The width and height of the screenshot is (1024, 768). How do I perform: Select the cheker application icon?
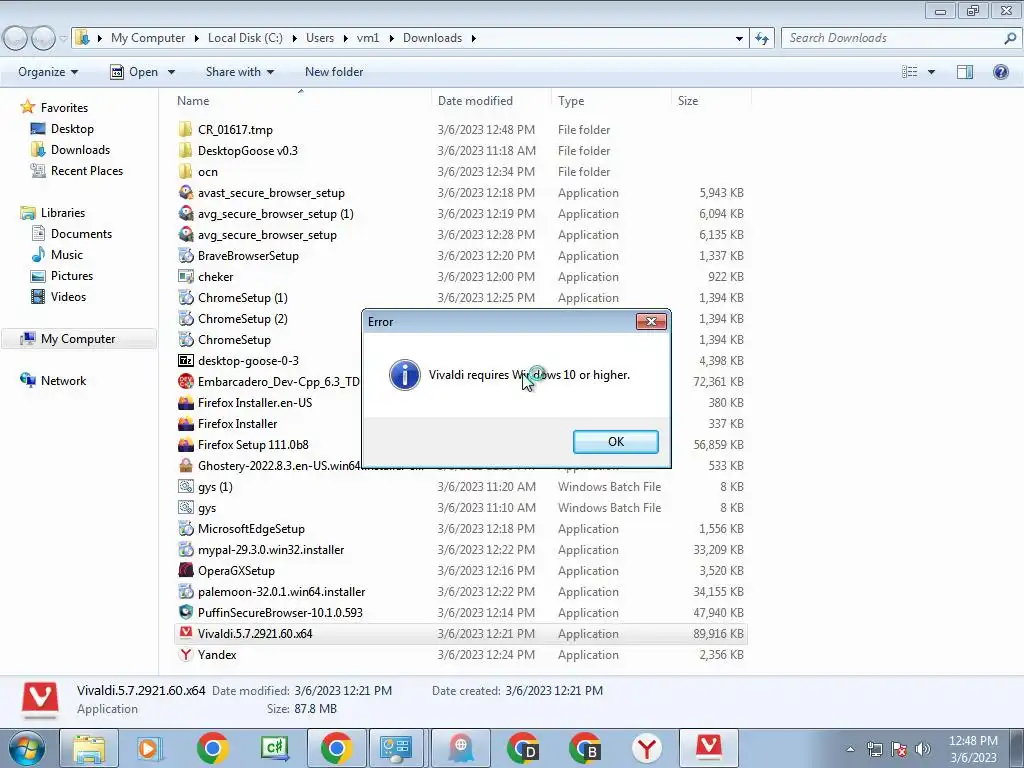pyautogui.click(x=185, y=276)
